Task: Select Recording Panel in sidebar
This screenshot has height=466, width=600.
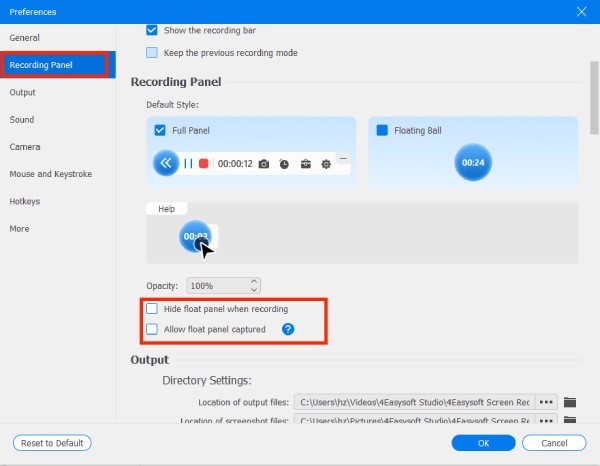Action: coord(58,65)
